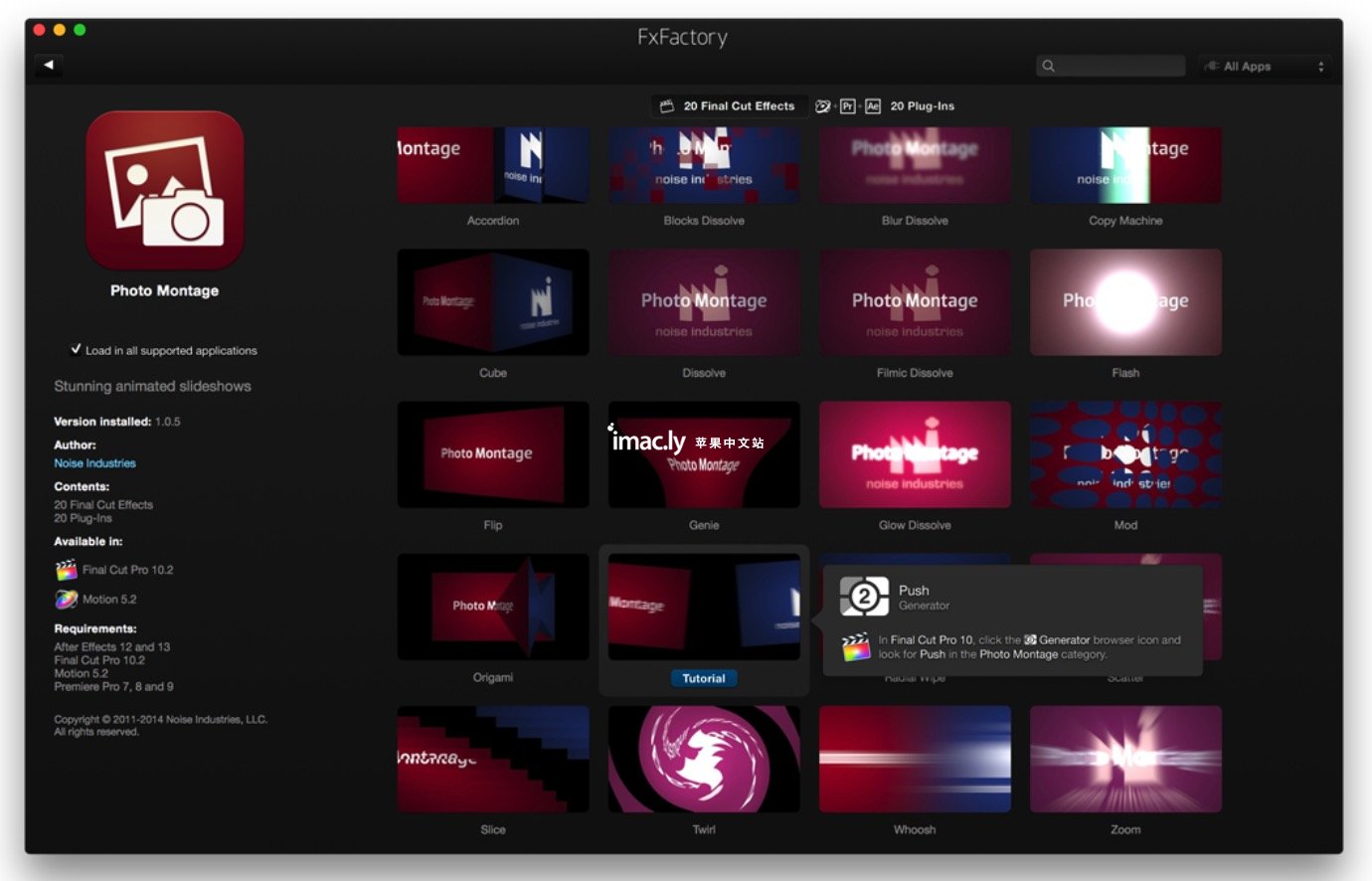
Task: Select the Twirl effect thumbnail
Action: click(x=704, y=759)
